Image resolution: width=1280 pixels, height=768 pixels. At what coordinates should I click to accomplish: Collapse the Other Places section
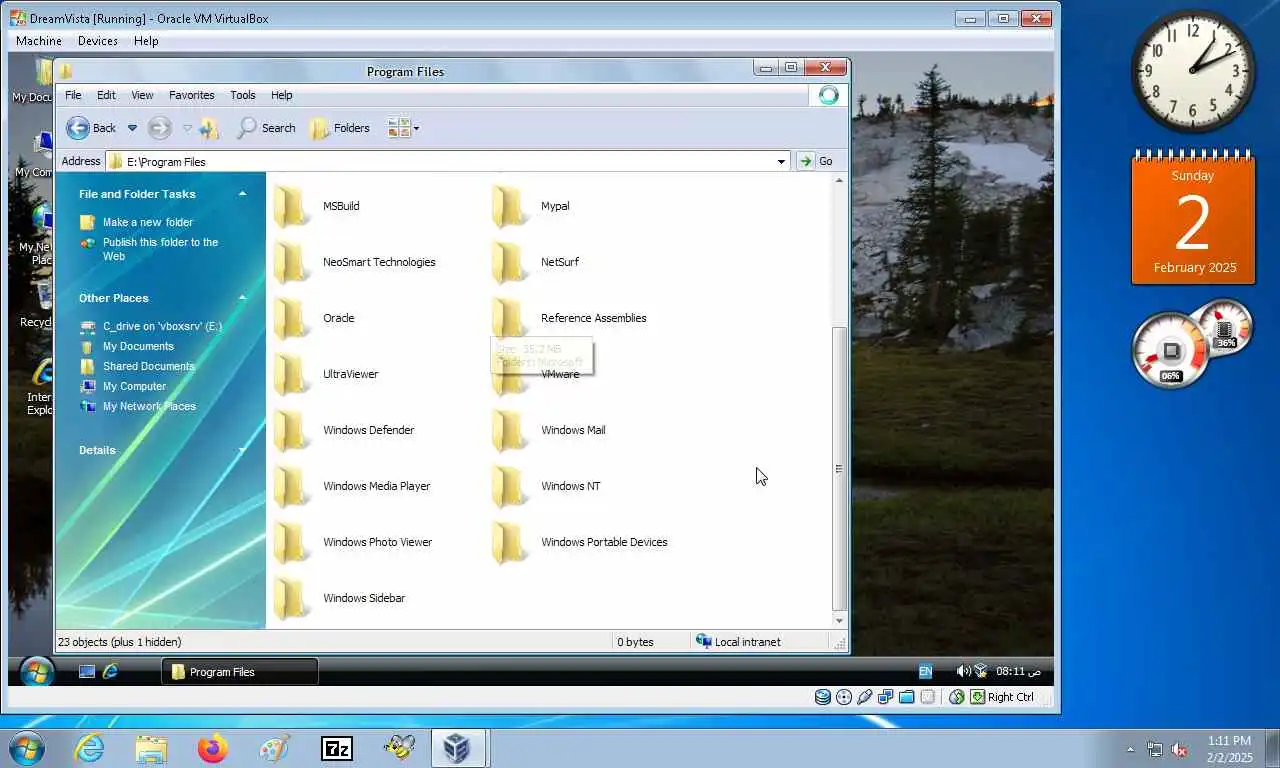click(242, 298)
